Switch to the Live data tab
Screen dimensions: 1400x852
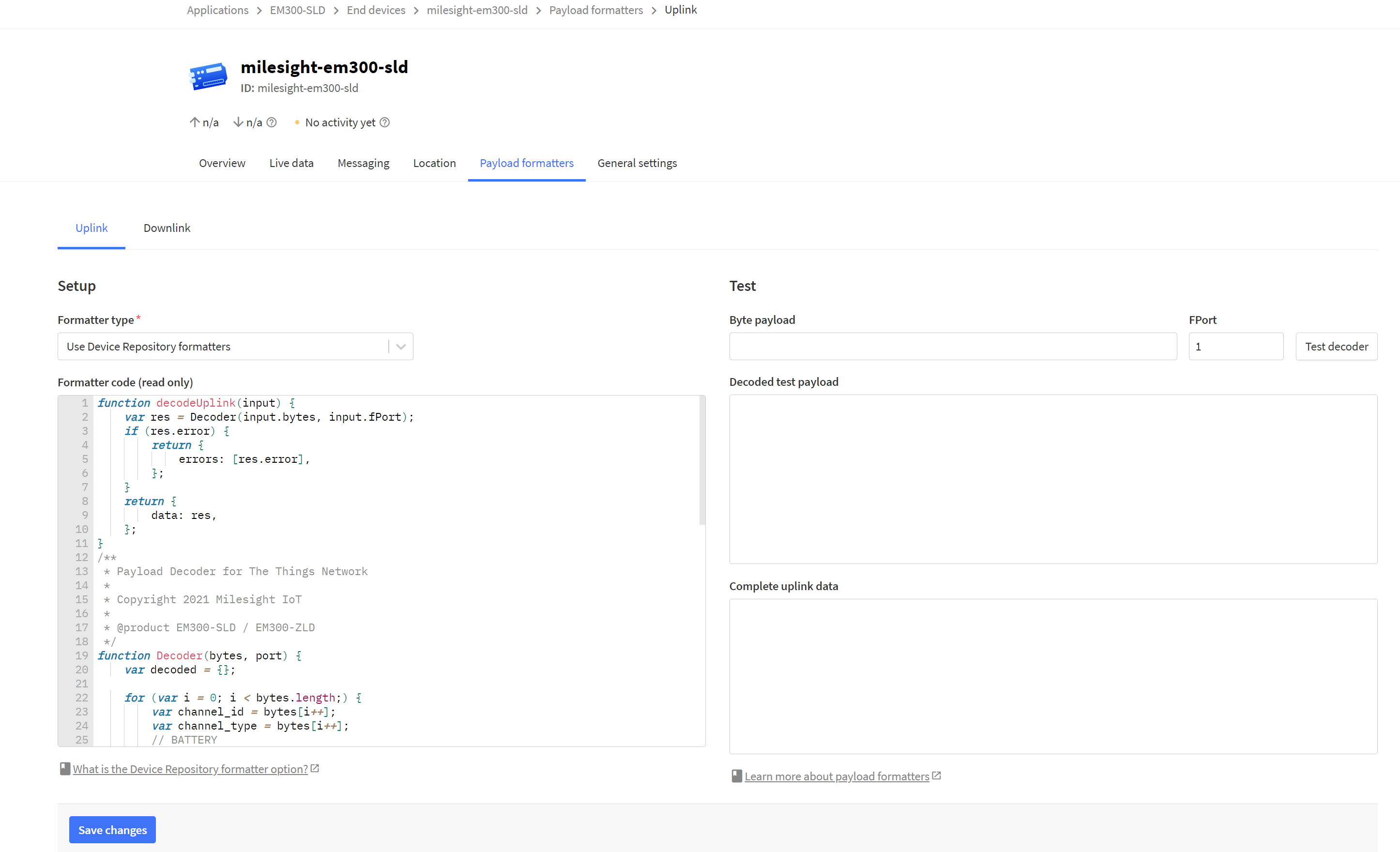291,163
